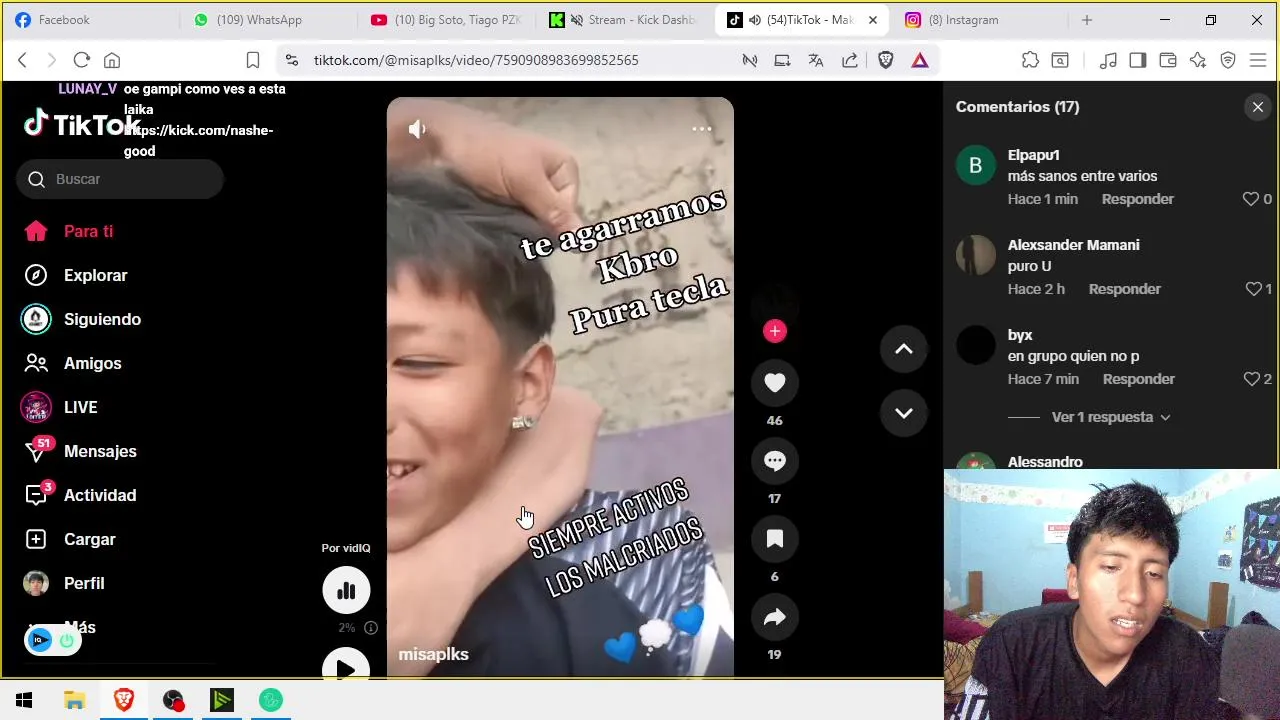Switch to the Kick Stream Dashboard tab
The image size is (1280, 720).
(x=625, y=20)
